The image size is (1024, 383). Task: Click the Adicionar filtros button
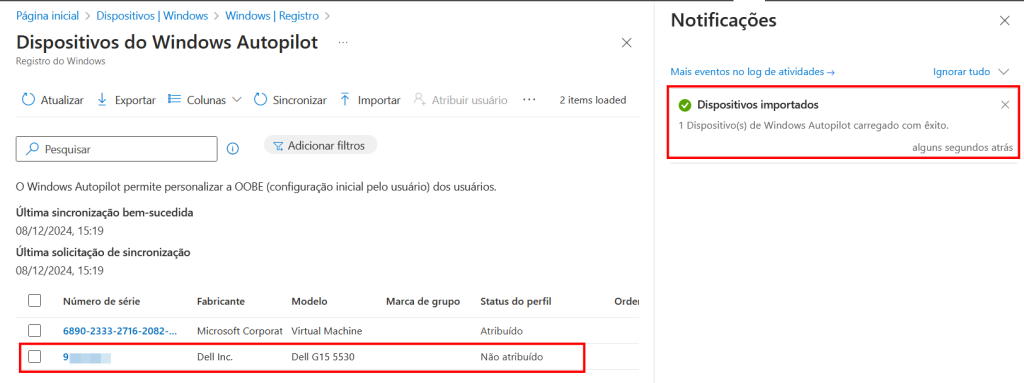tap(320, 145)
